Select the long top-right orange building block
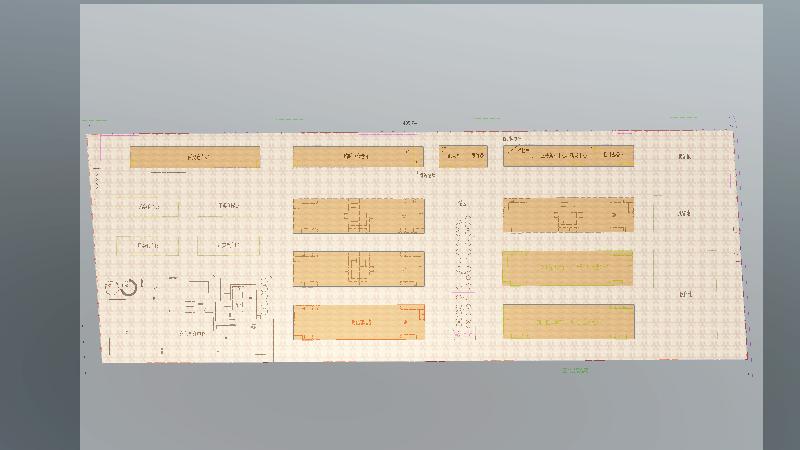The image size is (800, 450). pyautogui.click(x=568, y=156)
